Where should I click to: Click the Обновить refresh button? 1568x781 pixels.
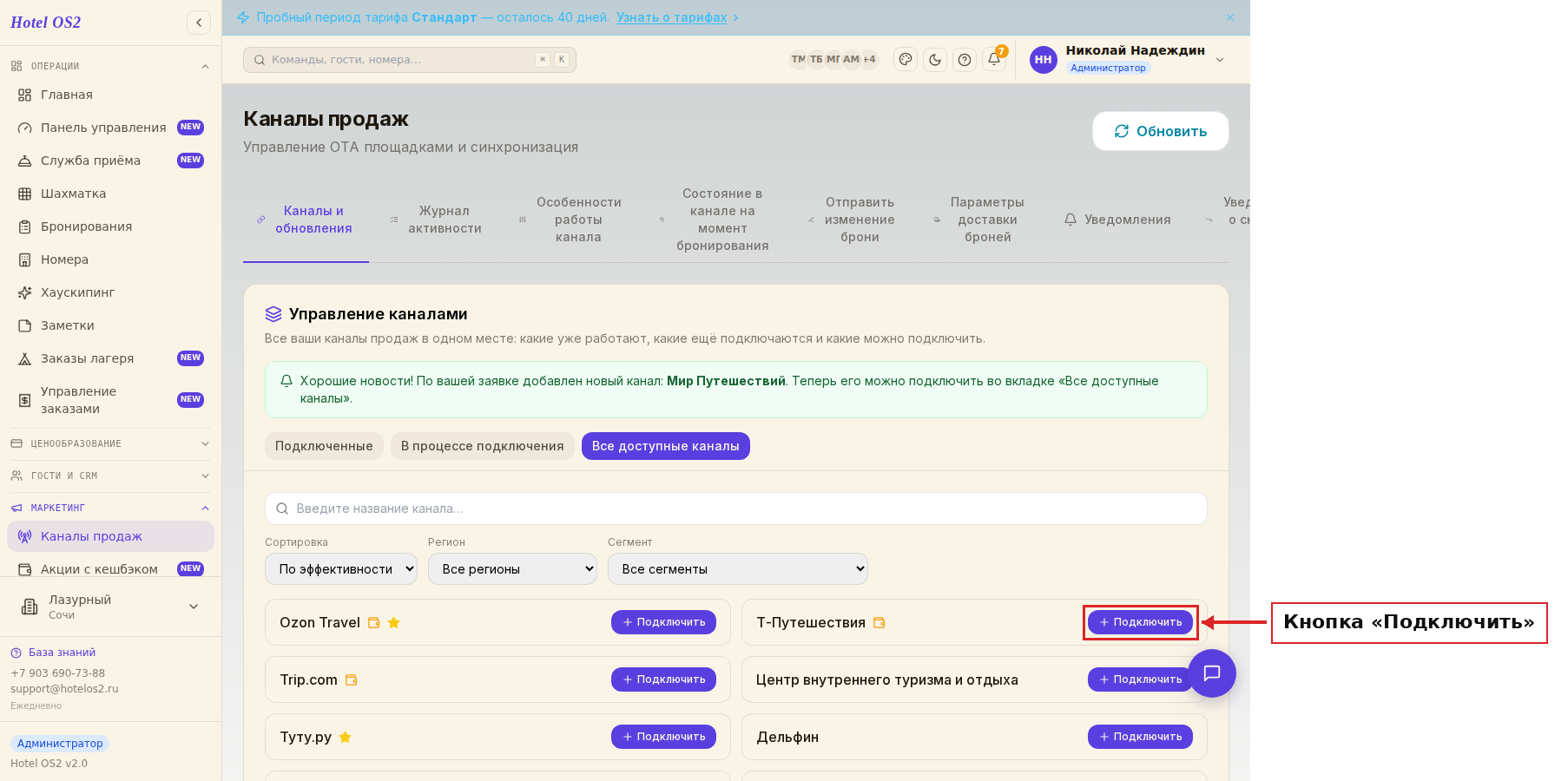tap(1161, 131)
